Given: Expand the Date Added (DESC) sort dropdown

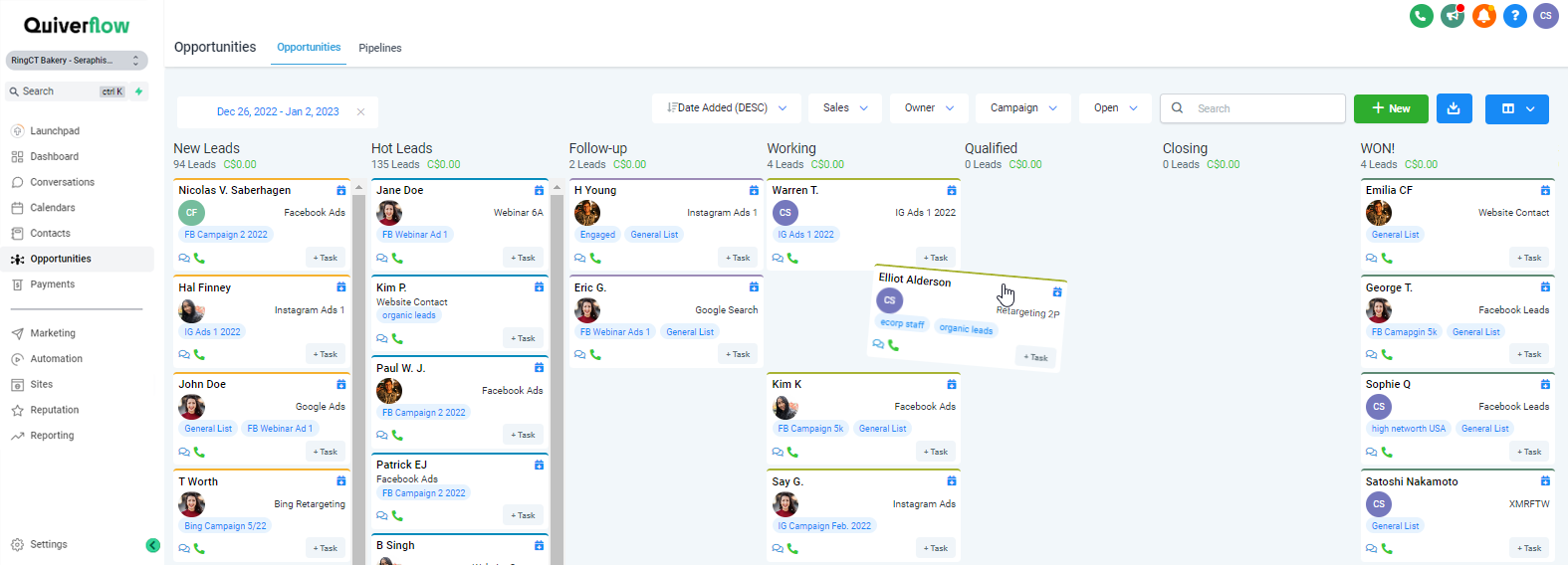Looking at the screenshot, I should pyautogui.click(x=727, y=108).
